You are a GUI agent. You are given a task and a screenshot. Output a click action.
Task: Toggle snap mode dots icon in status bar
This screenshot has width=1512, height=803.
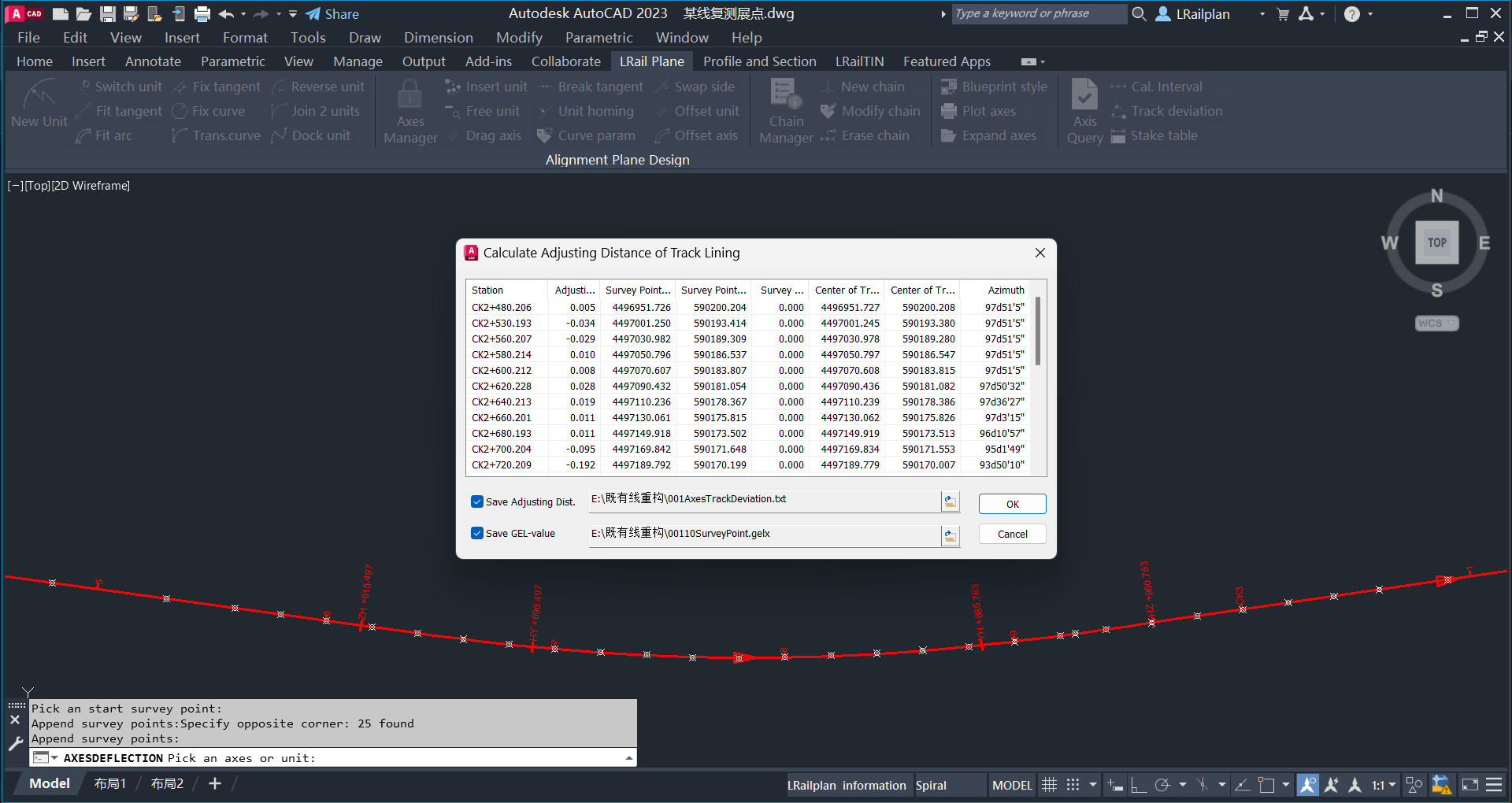[1073, 785]
